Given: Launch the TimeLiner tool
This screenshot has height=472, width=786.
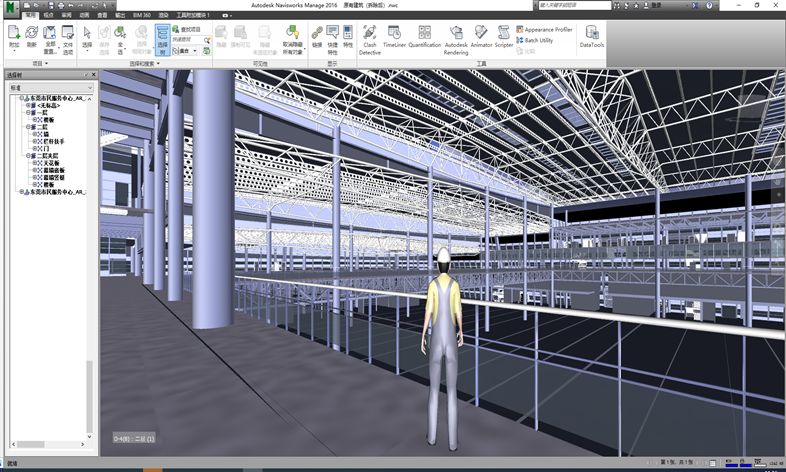Looking at the screenshot, I should pos(394,38).
